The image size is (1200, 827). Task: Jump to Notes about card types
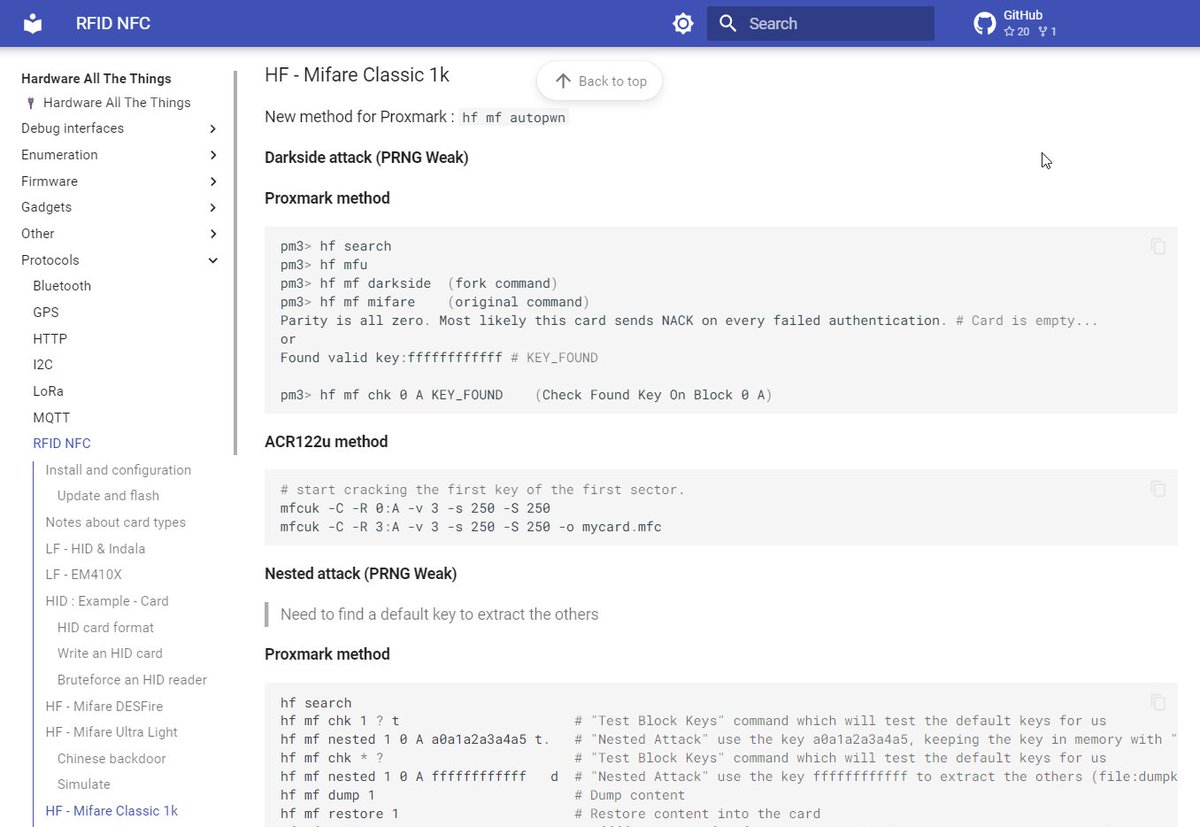tap(115, 522)
